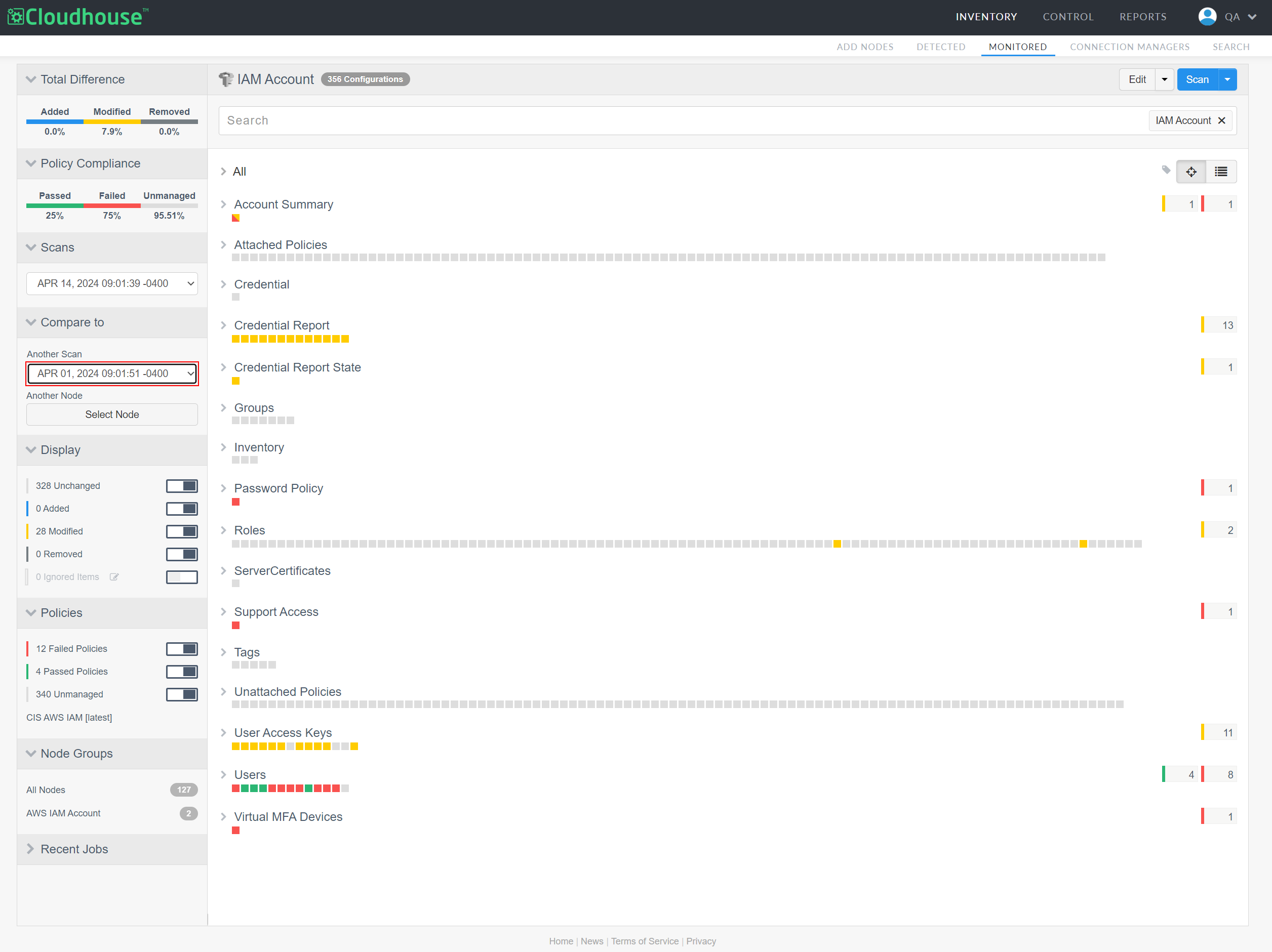Click User Access Keys count 11
The height and width of the screenshot is (952, 1272).
(1219, 732)
